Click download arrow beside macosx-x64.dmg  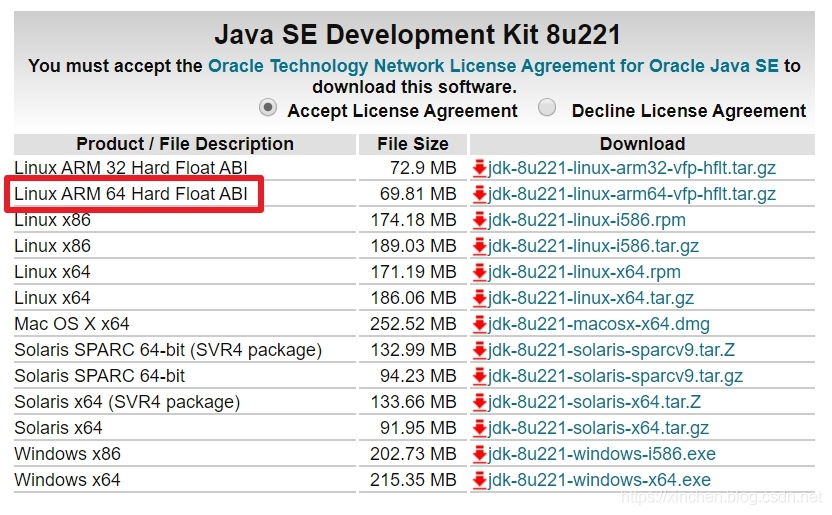click(x=480, y=324)
